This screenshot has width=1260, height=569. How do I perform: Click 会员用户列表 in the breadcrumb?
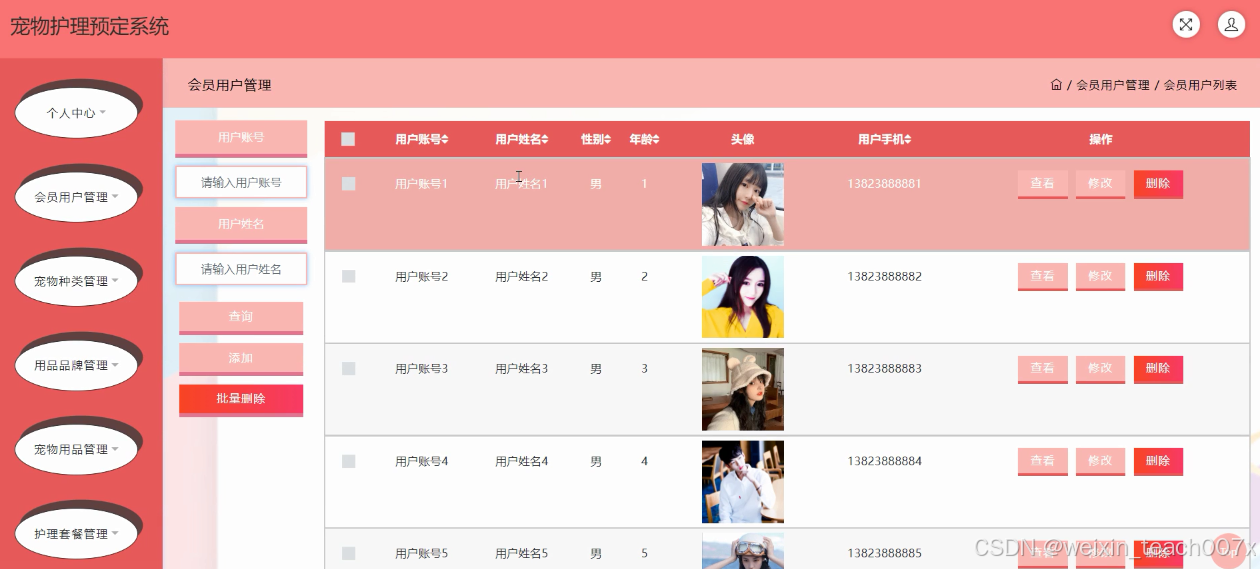(x=1200, y=85)
